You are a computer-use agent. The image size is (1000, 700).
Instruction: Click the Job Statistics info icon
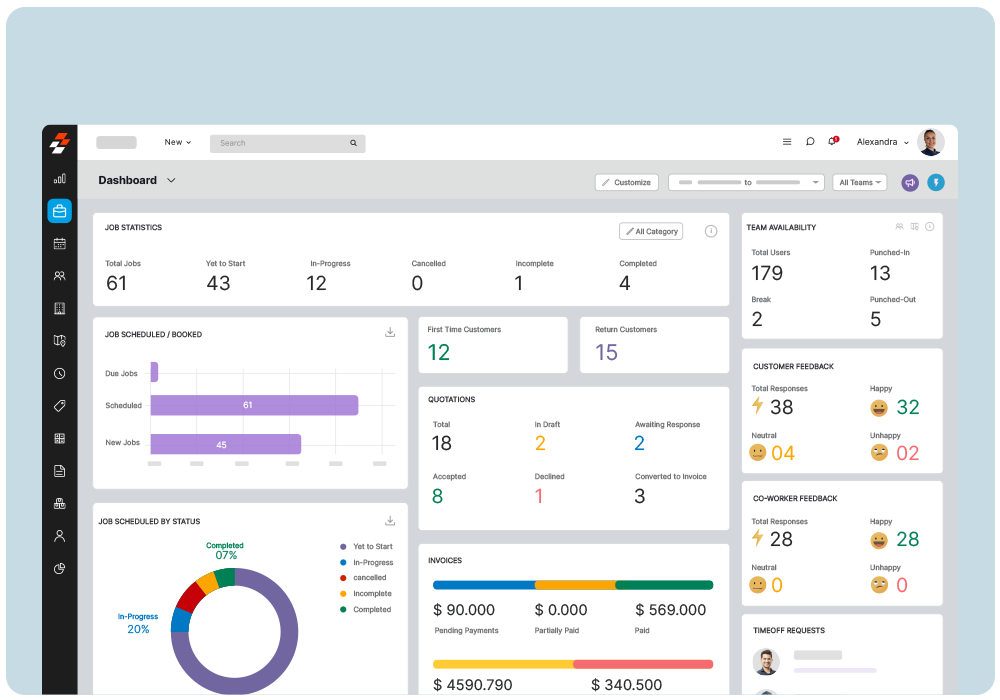coord(711,231)
